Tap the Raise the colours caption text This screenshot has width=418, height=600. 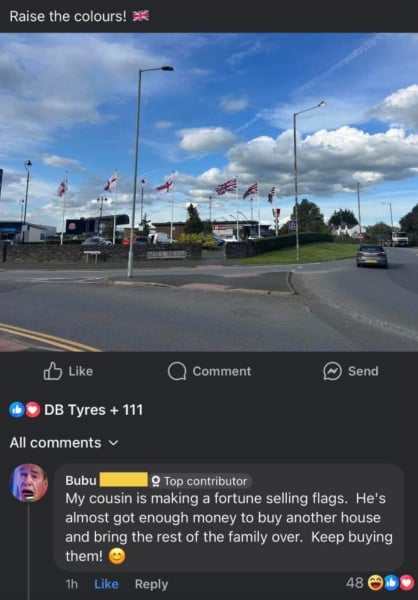[x=68, y=16]
